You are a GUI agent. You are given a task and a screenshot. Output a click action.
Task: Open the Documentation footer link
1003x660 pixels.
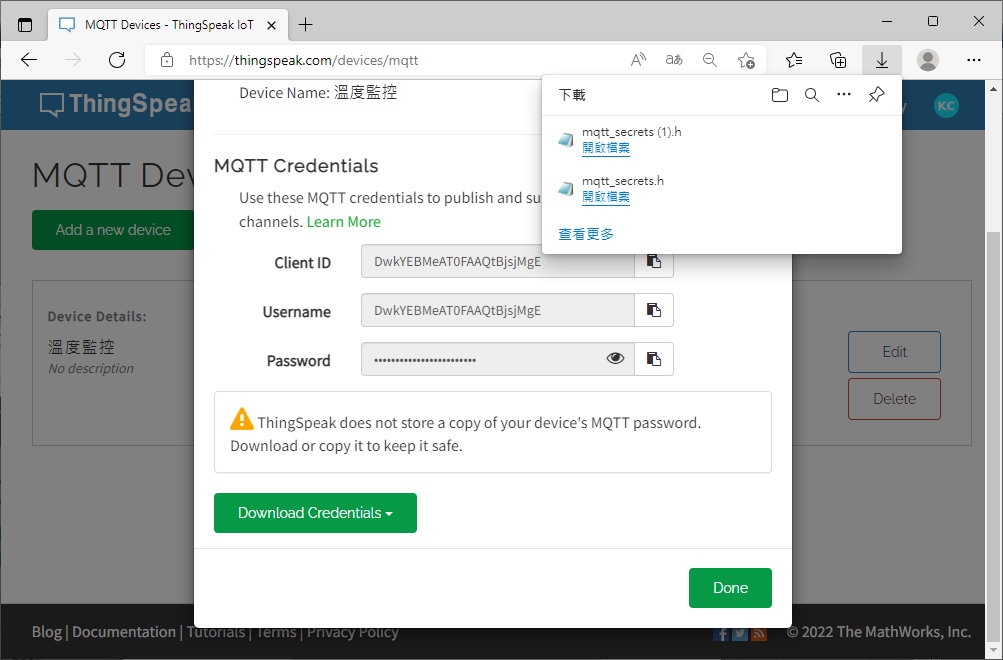click(x=123, y=632)
